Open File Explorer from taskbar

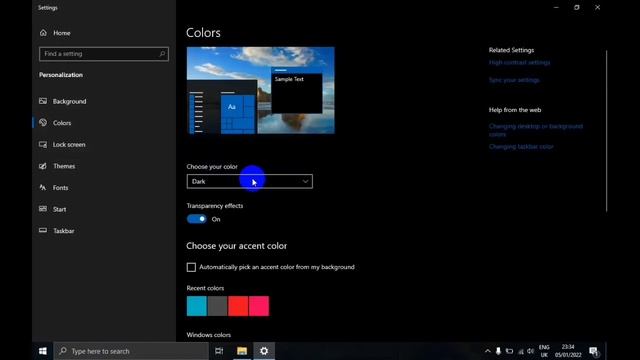click(242, 351)
